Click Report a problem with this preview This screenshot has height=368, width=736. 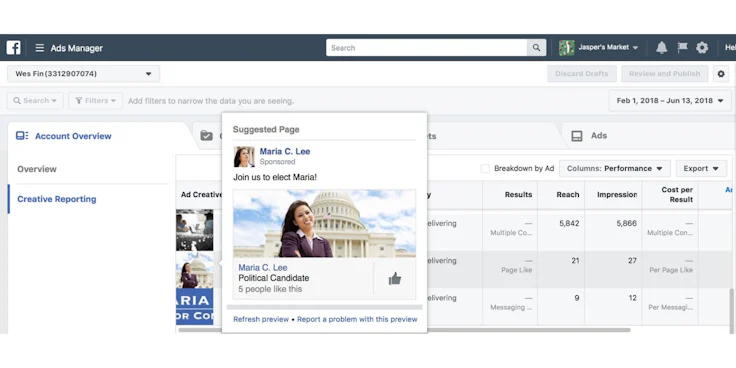[x=357, y=319]
